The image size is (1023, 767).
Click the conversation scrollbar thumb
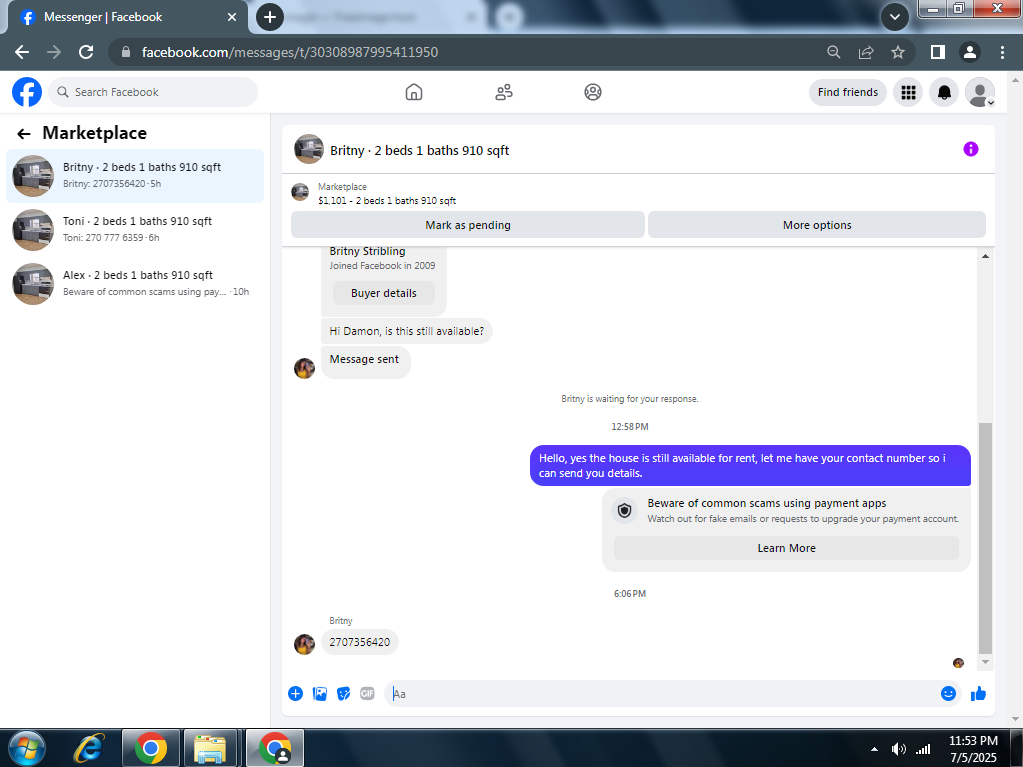985,538
